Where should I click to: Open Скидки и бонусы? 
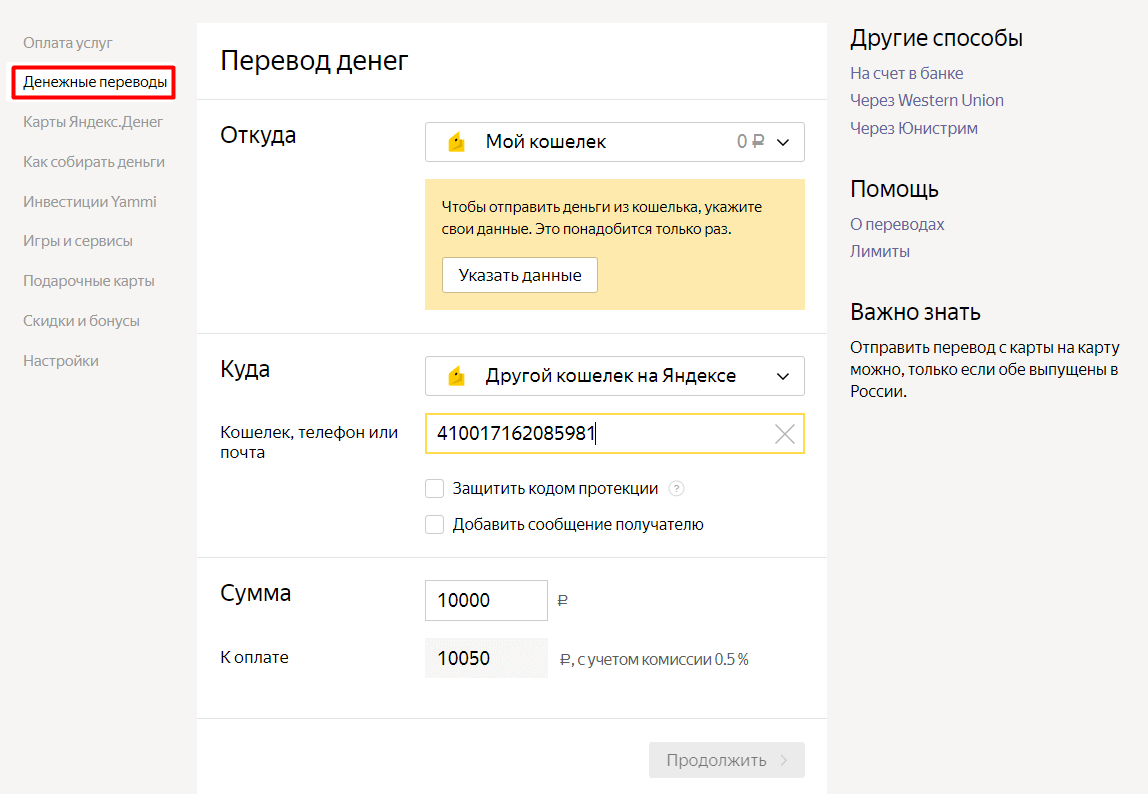[x=81, y=321]
